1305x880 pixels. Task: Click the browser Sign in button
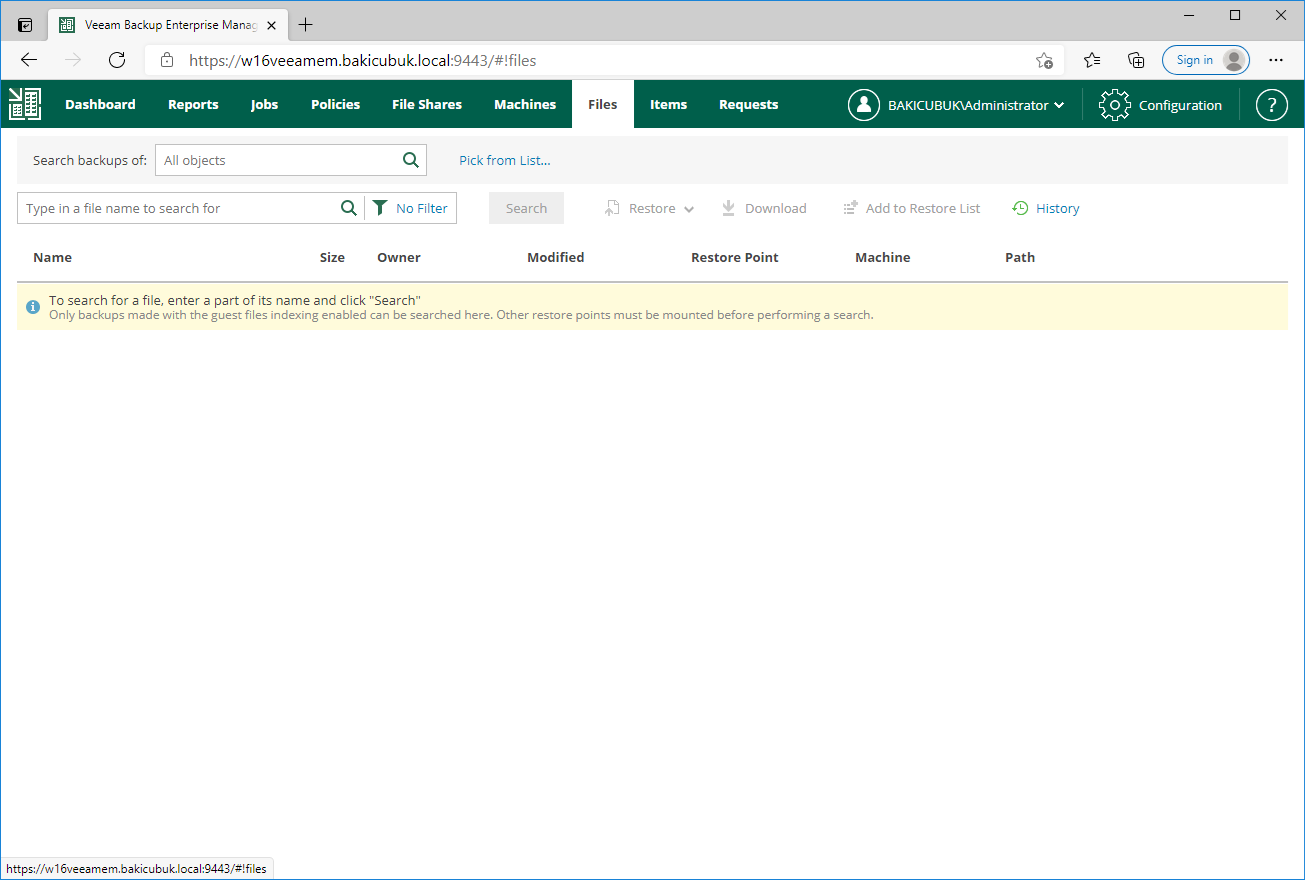tap(1206, 60)
